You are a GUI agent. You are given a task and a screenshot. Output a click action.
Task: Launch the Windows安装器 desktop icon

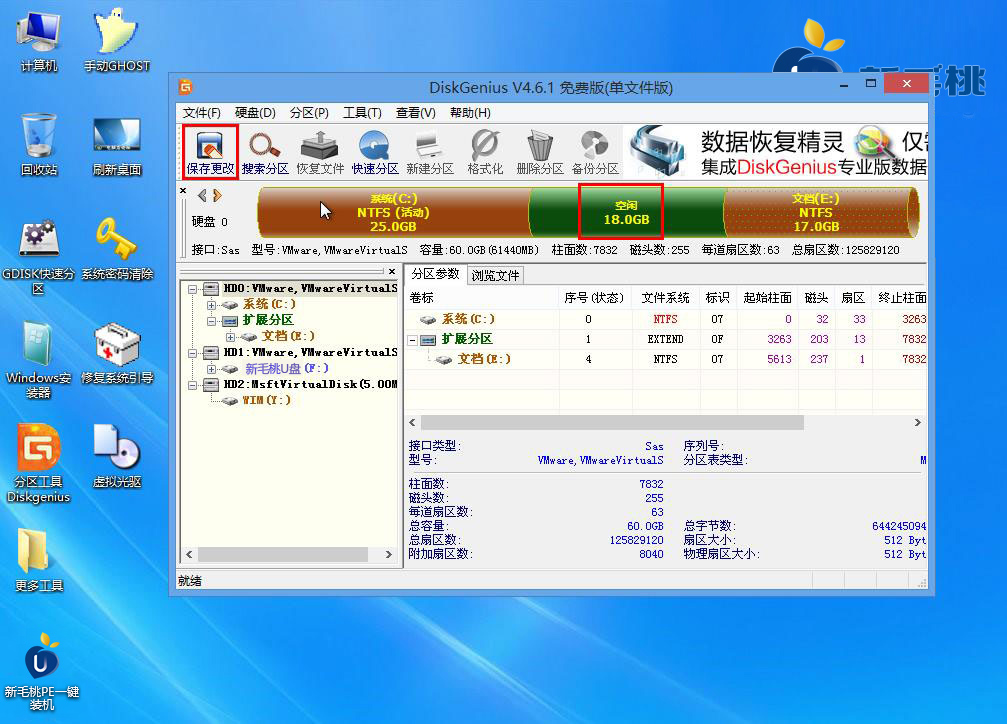click(x=39, y=360)
